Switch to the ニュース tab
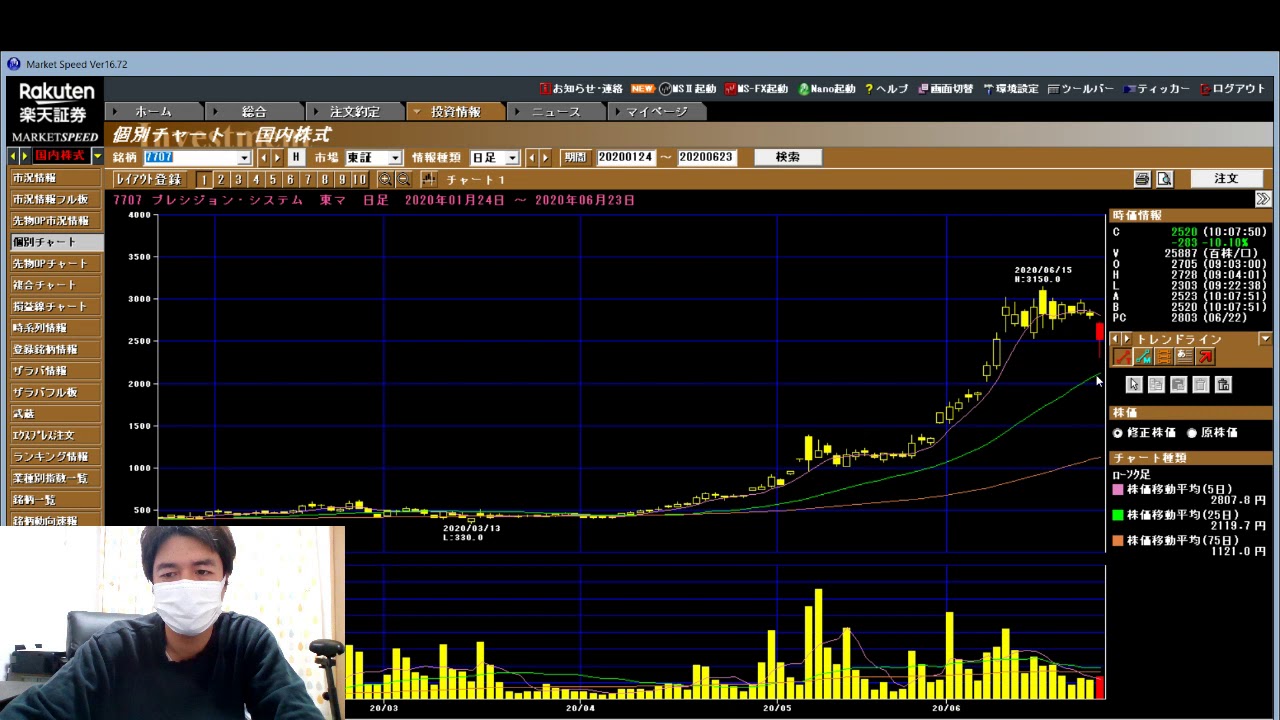The width and height of the screenshot is (1280, 720). (555, 112)
